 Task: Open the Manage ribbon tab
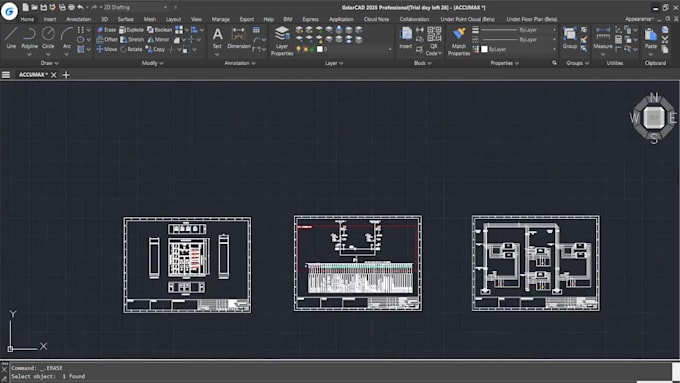pos(221,19)
